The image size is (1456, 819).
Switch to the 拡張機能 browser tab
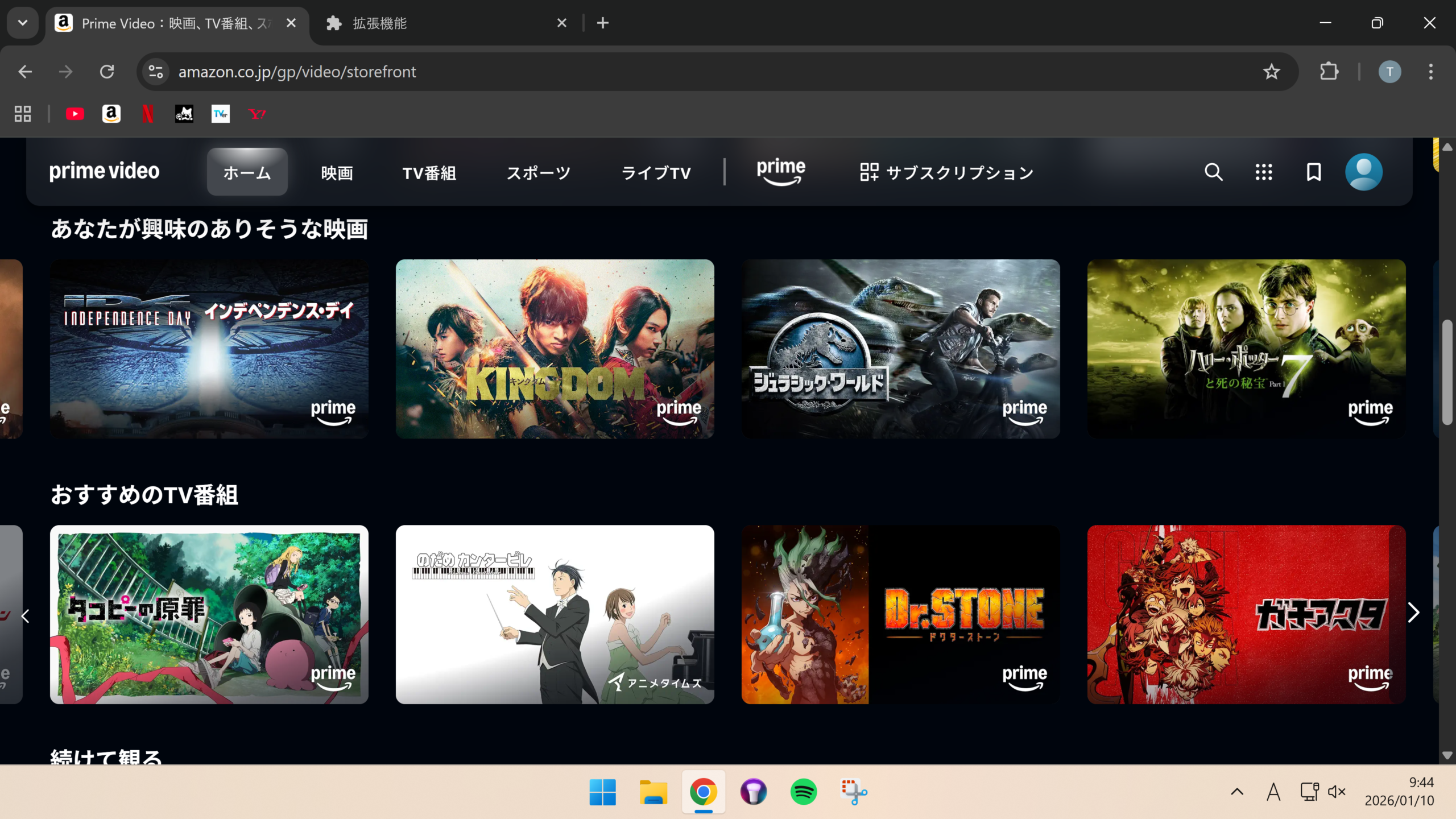(379, 23)
